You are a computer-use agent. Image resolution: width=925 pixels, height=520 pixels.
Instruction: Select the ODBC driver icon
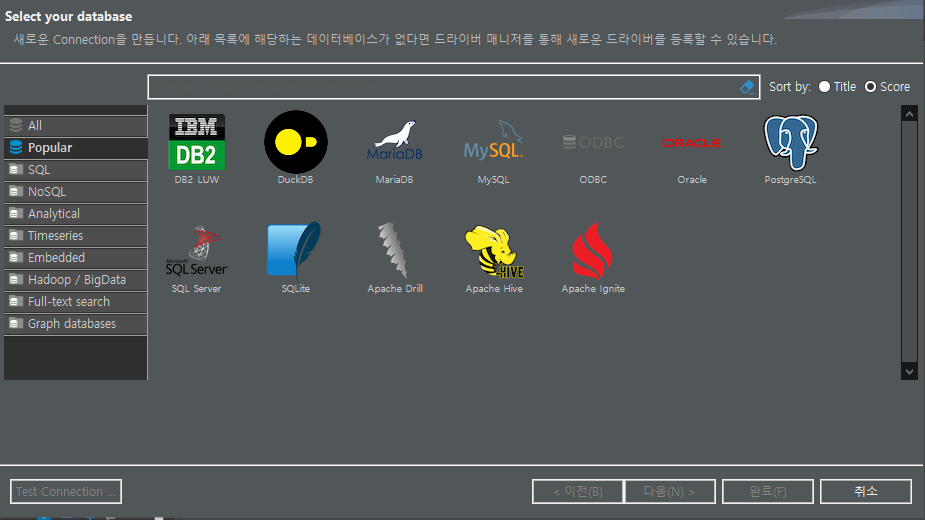point(593,142)
